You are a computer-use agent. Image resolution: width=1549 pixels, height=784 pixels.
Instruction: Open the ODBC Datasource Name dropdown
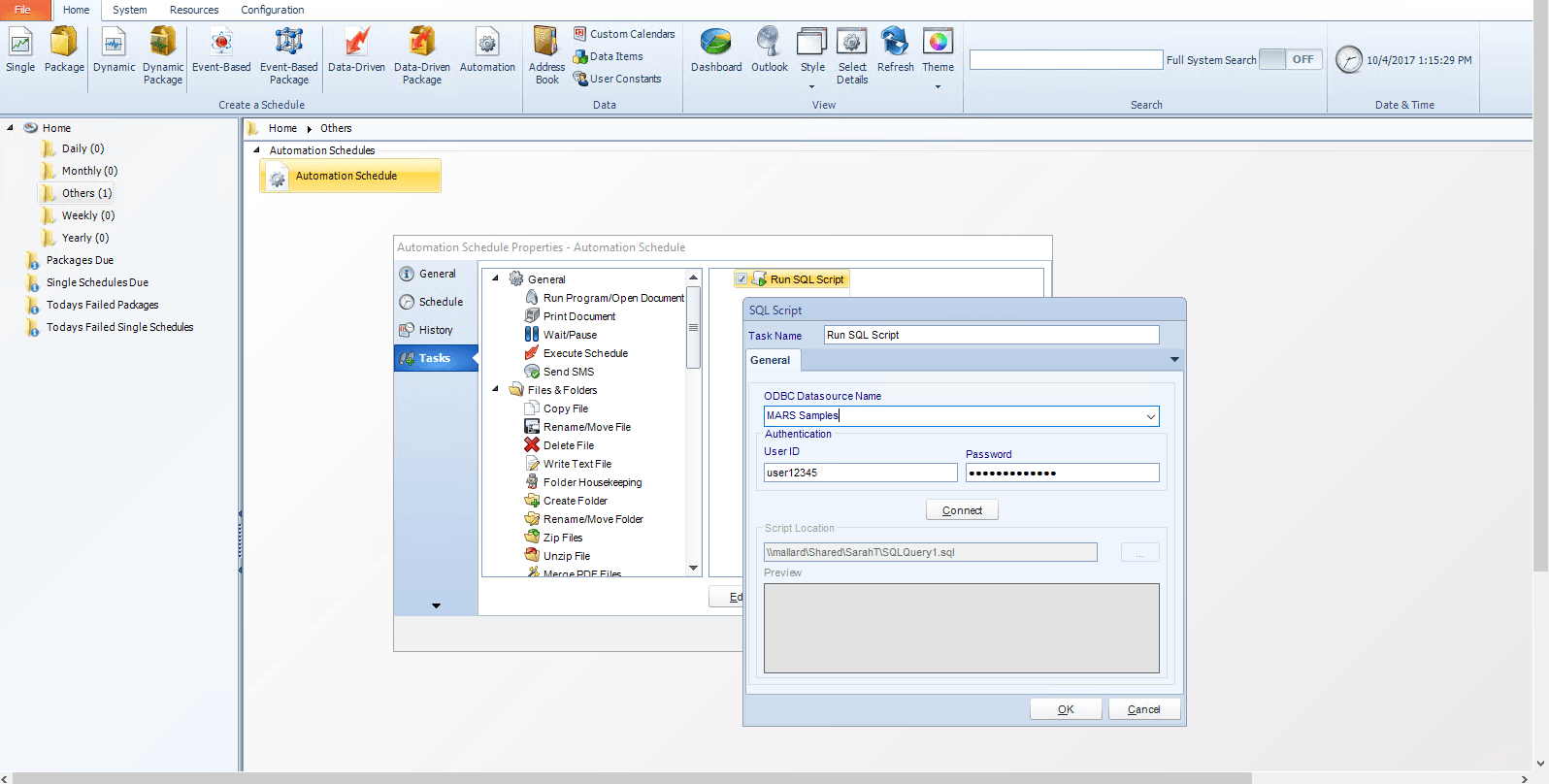point(1150,416)
